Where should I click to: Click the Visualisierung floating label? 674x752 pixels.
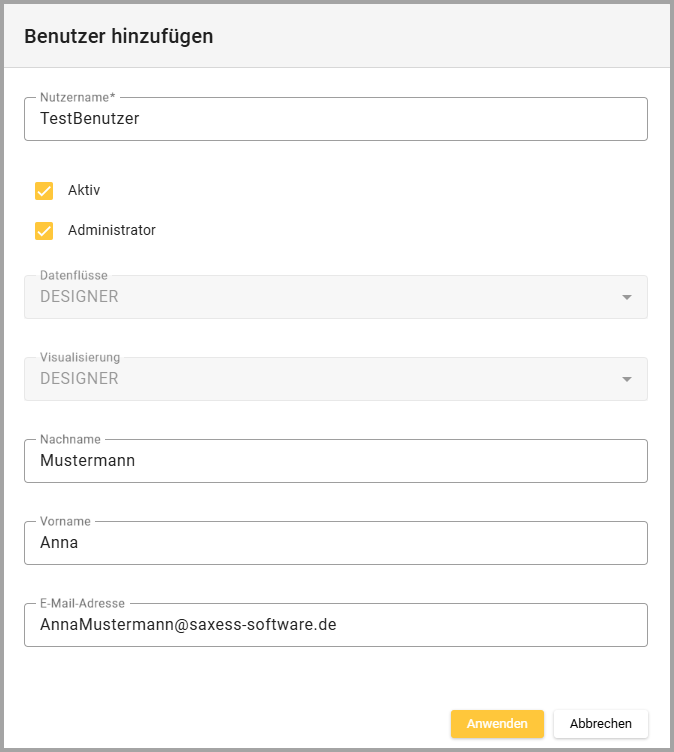pyautogui.click(x=80, y=357)
